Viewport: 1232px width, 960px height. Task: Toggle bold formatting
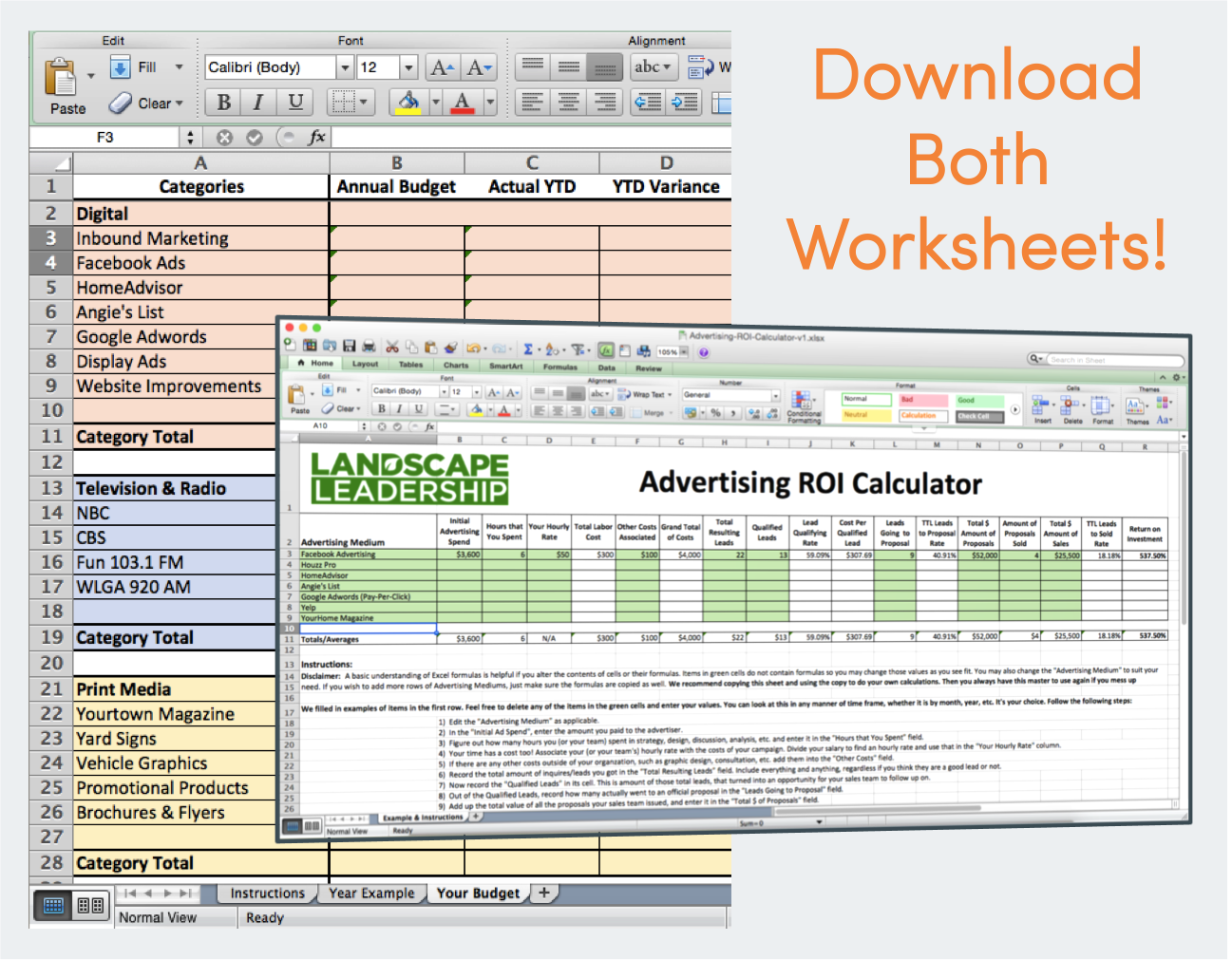[222, 102]
